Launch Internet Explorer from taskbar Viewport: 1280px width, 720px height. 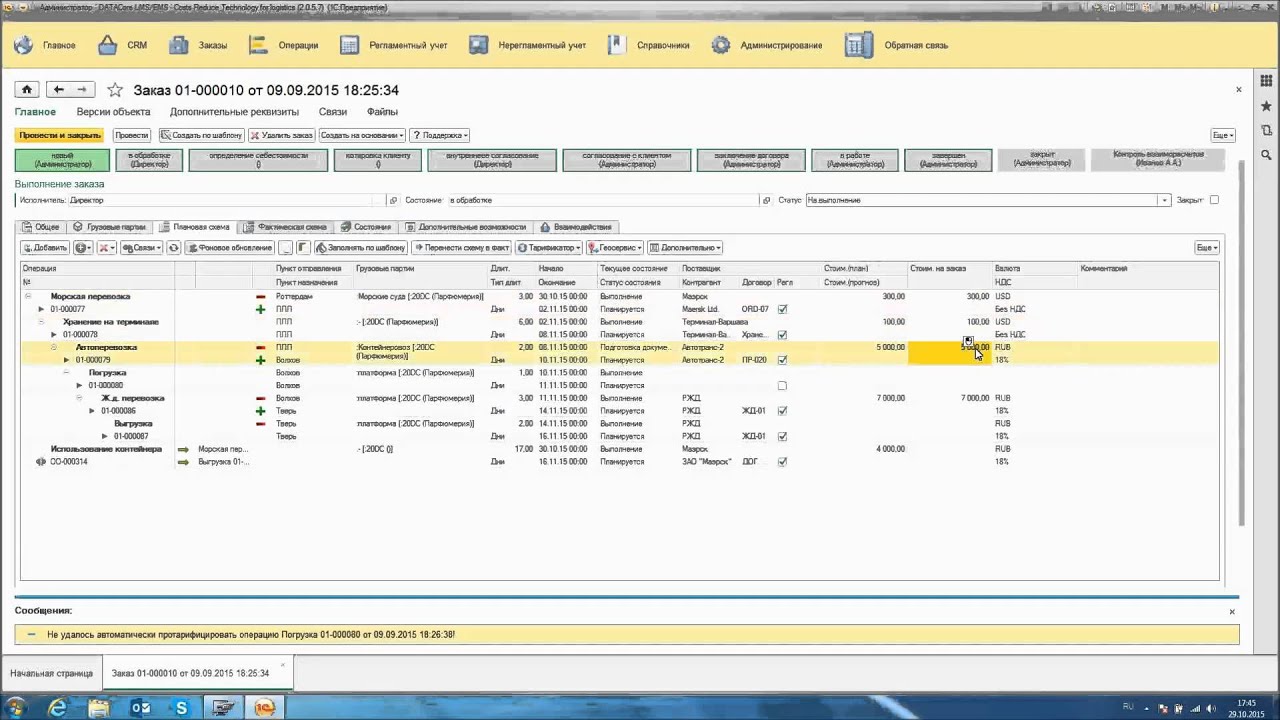(x=58, y=707)
